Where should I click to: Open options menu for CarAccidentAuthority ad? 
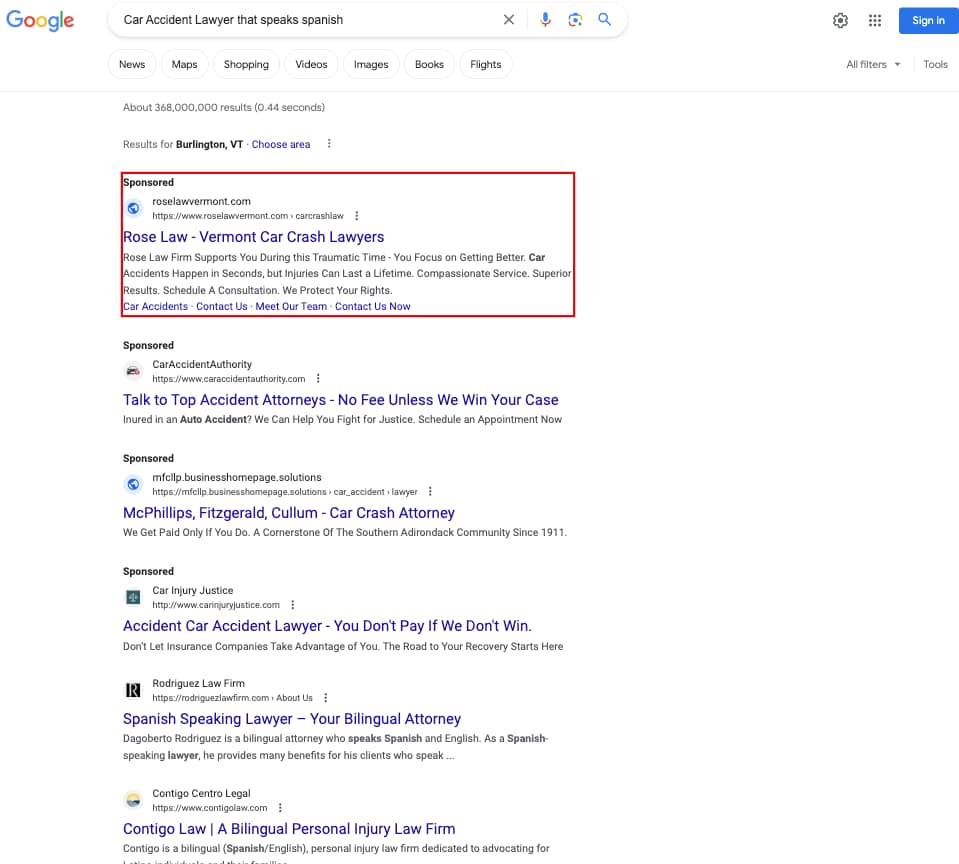(x=318, y=378)
